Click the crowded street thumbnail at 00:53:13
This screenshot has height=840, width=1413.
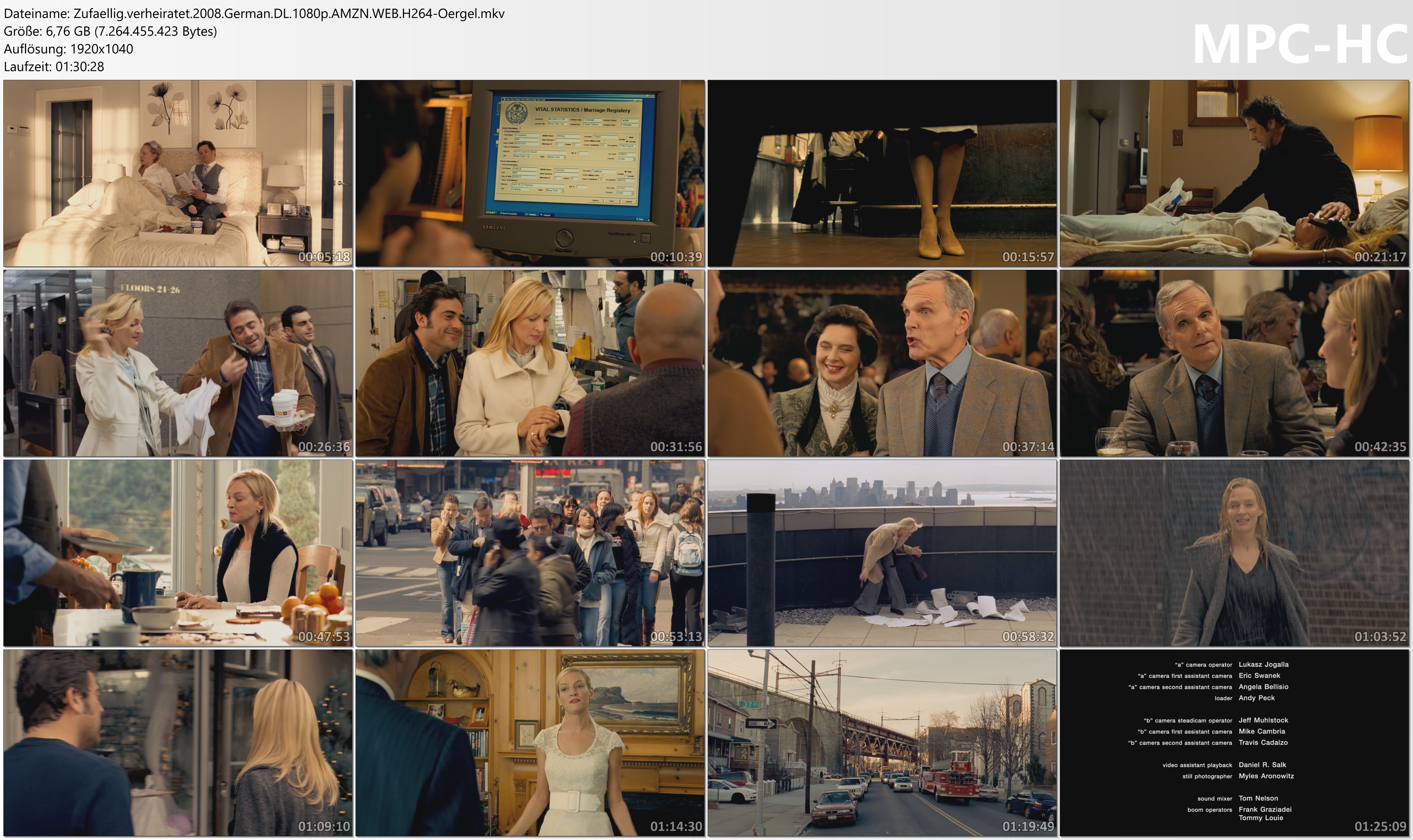[530, 553]
